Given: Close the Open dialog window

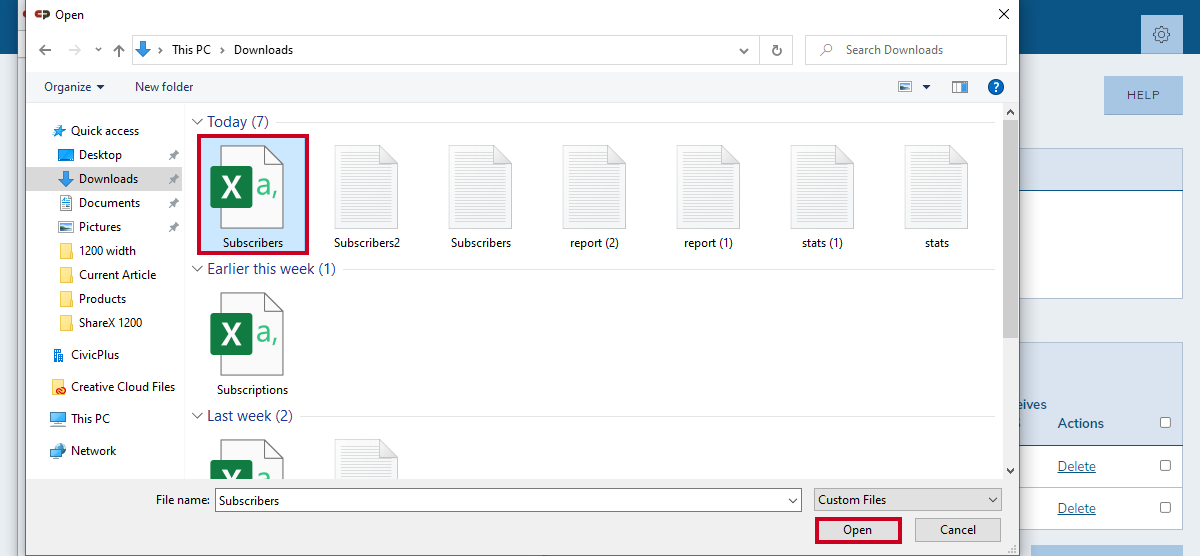Looking at the screenshot, I should pyautogui.click(x=1004, y=14).
